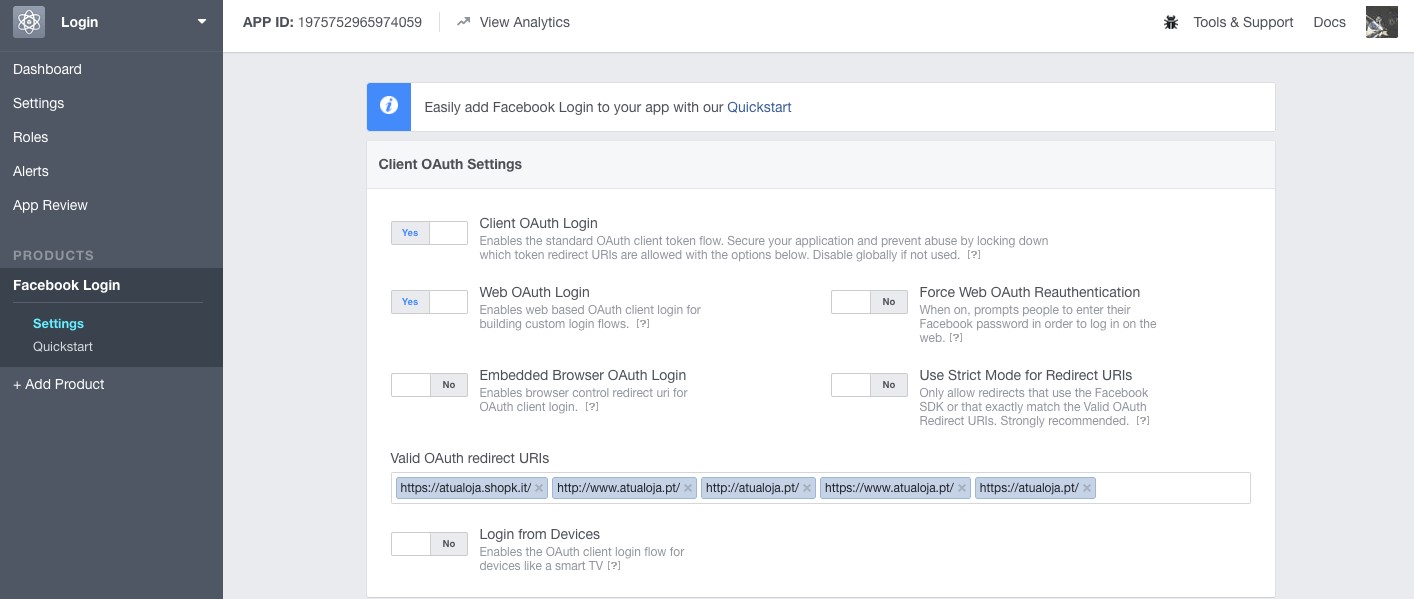Open the Login app switcher dropdown arrow
The width and height of the screenshot is (1414, 599).
point(202,22)
